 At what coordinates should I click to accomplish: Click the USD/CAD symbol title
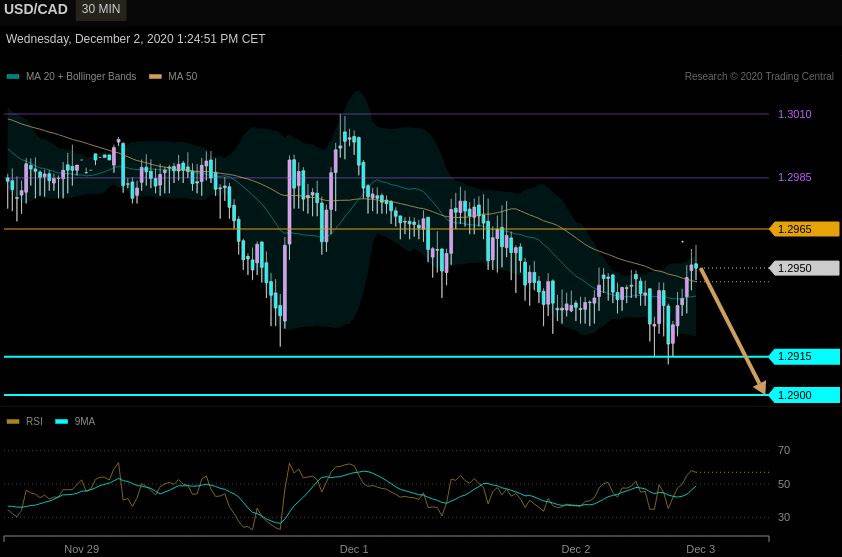[36, 9]
